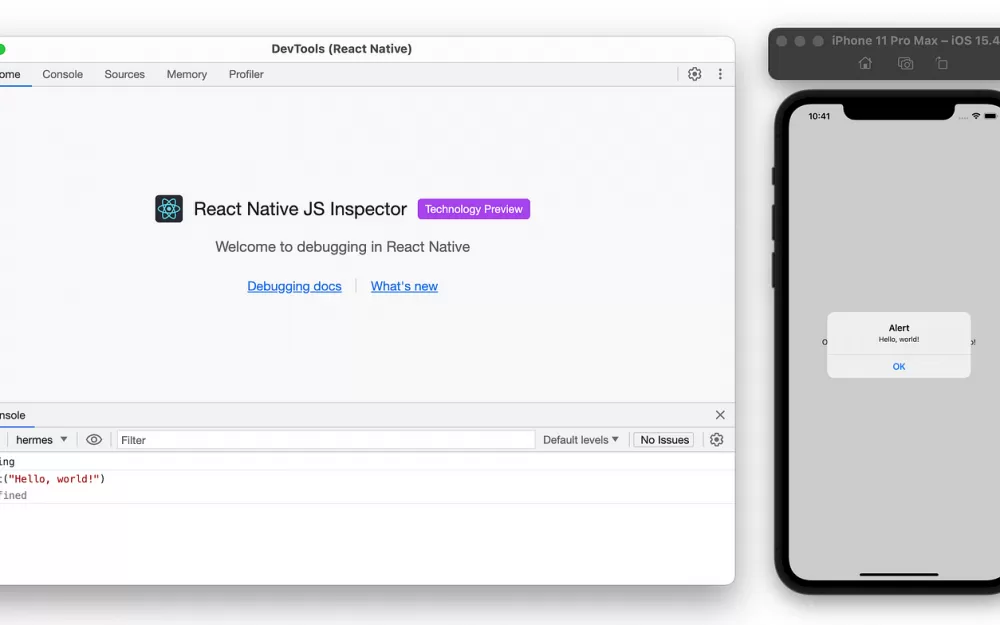Close the console drawer
Screen dimensions: 1000x625
point(720,415)
